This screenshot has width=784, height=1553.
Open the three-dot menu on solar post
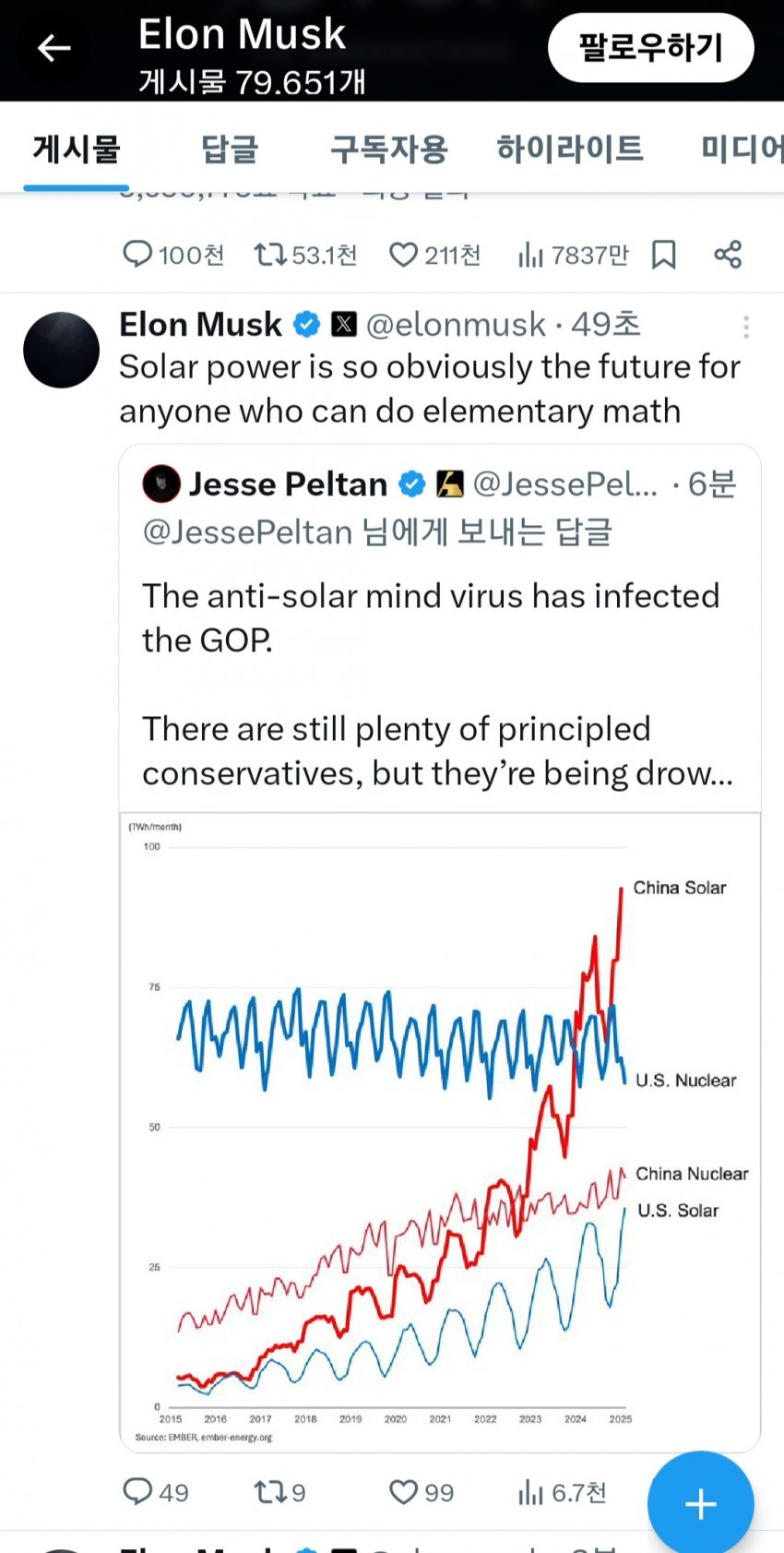tap(745, 327)
